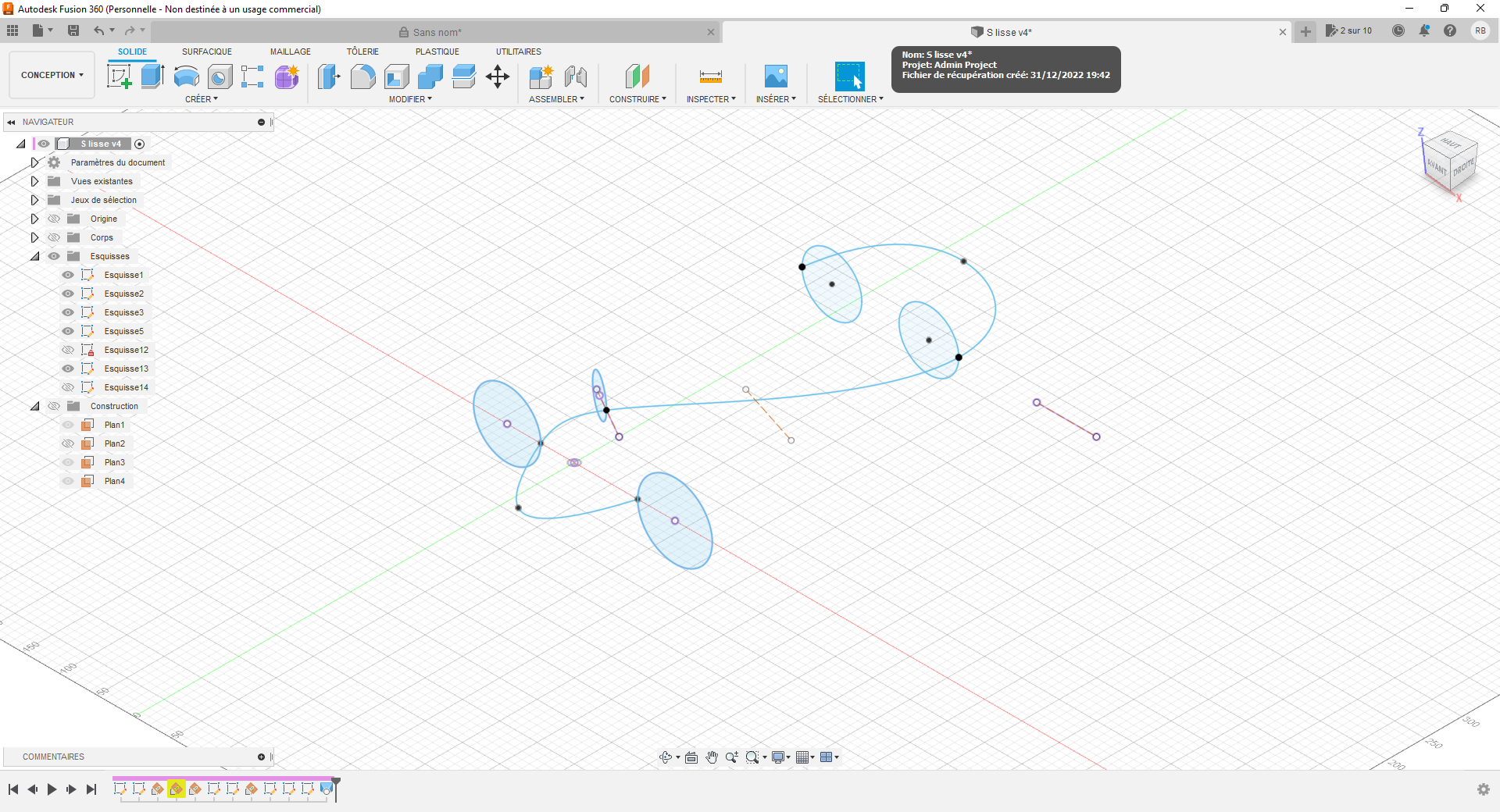
Task: Open the Measure tool under Inspecter
Action: (710, 77)
